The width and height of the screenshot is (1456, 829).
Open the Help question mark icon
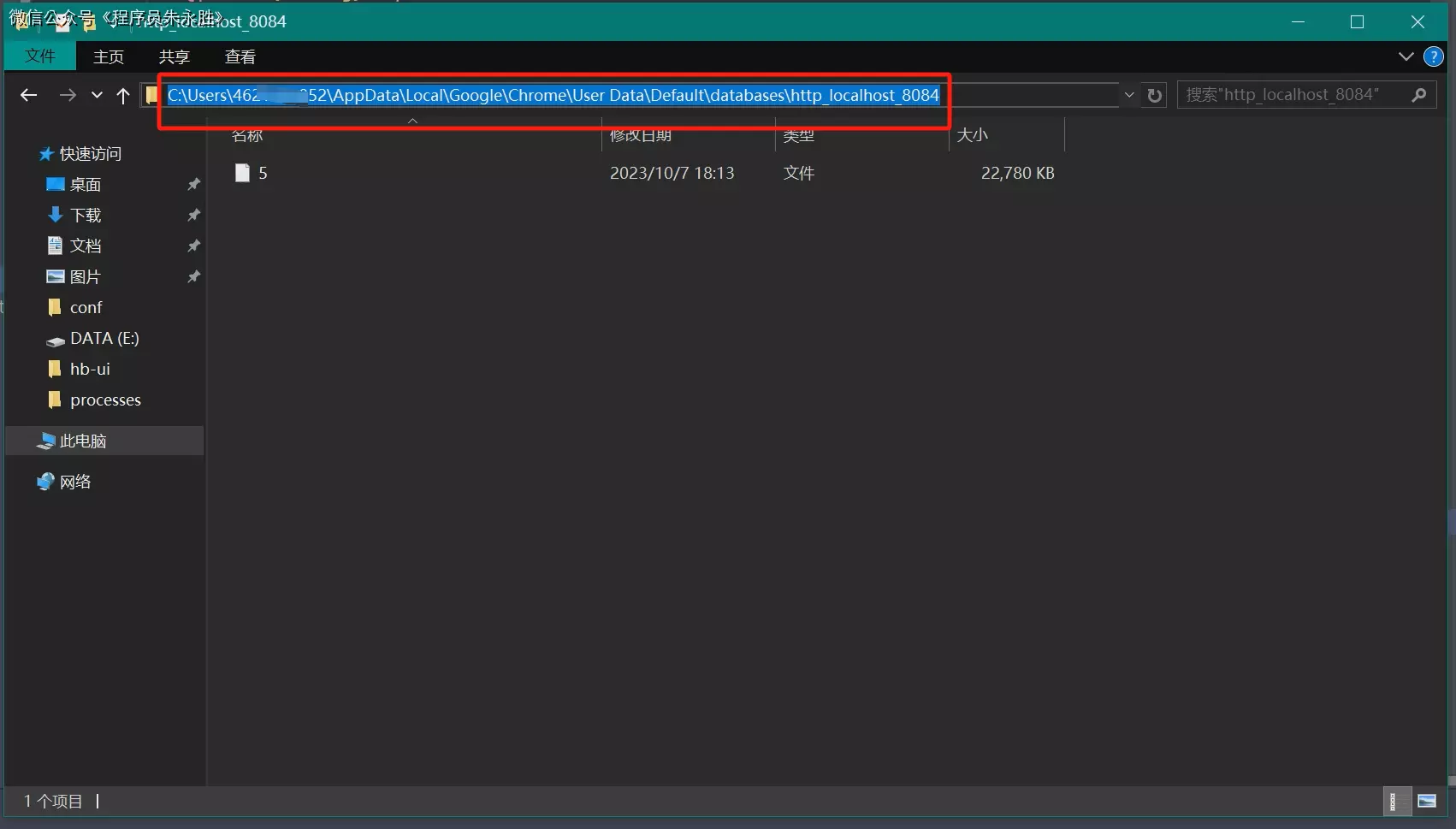(1433, 56)
